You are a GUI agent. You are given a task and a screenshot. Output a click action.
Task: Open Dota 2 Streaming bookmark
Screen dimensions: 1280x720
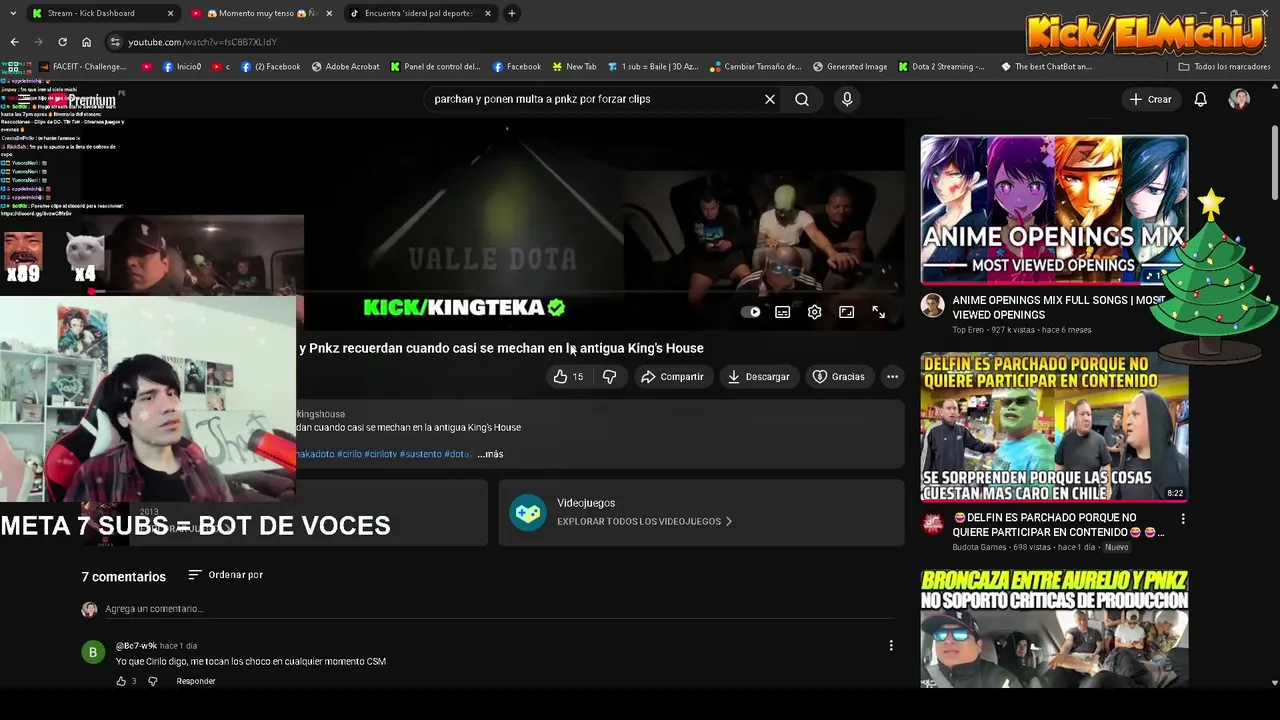coord(942,67)
